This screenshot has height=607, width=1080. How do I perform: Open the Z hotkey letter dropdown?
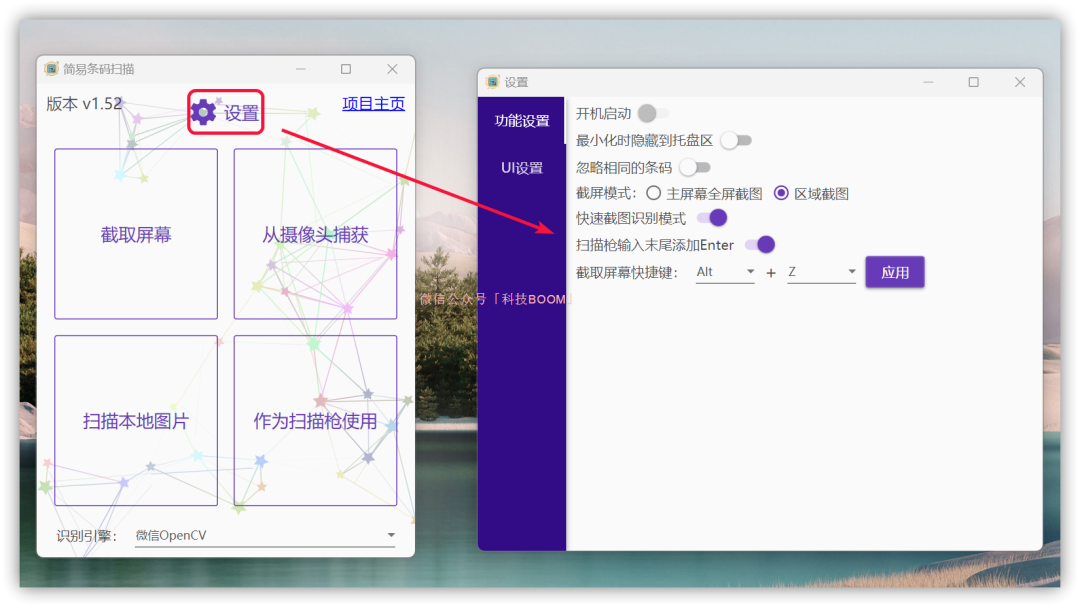click(x=822, y=272)
